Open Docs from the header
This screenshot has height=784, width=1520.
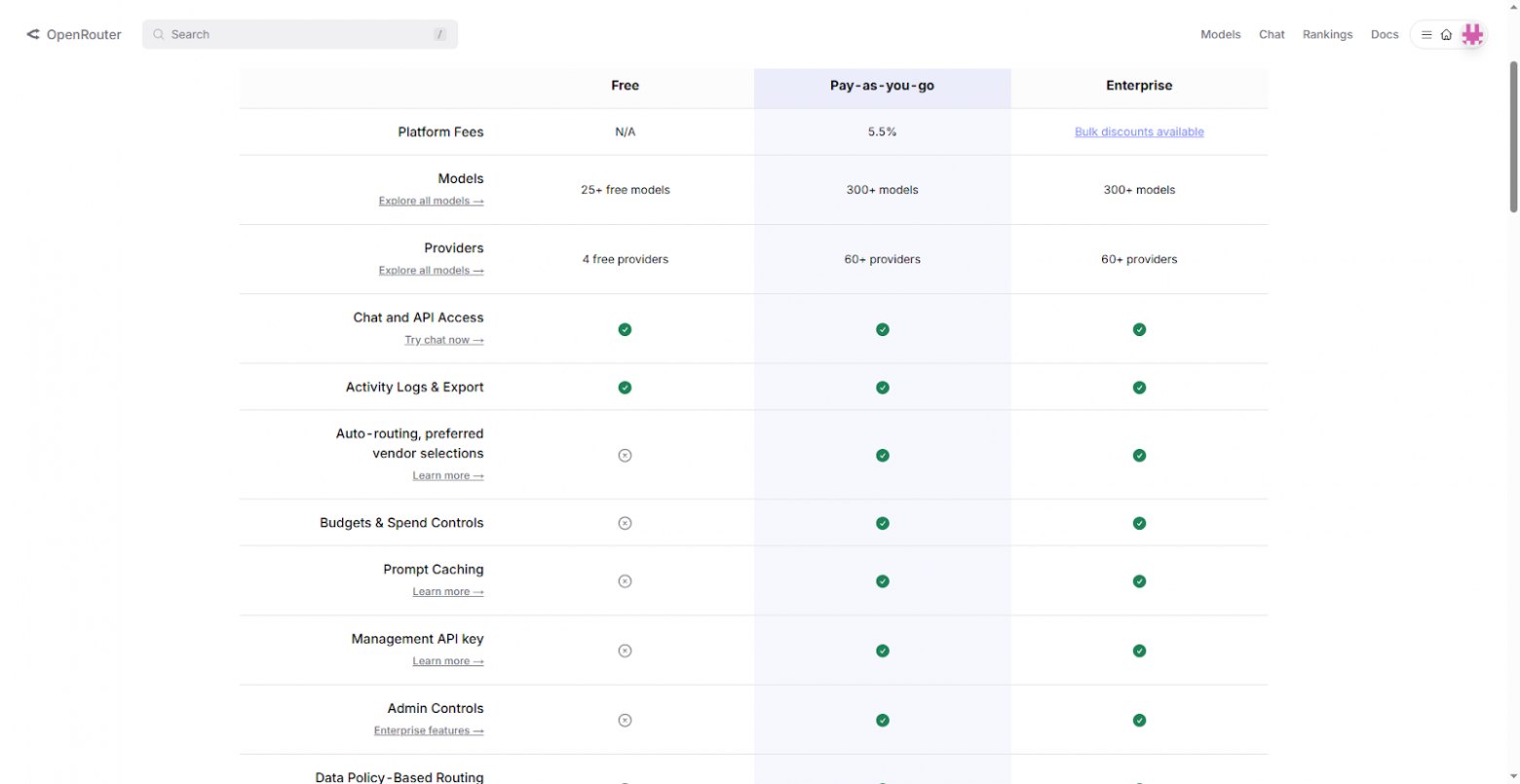click(x=1384, y=34)
